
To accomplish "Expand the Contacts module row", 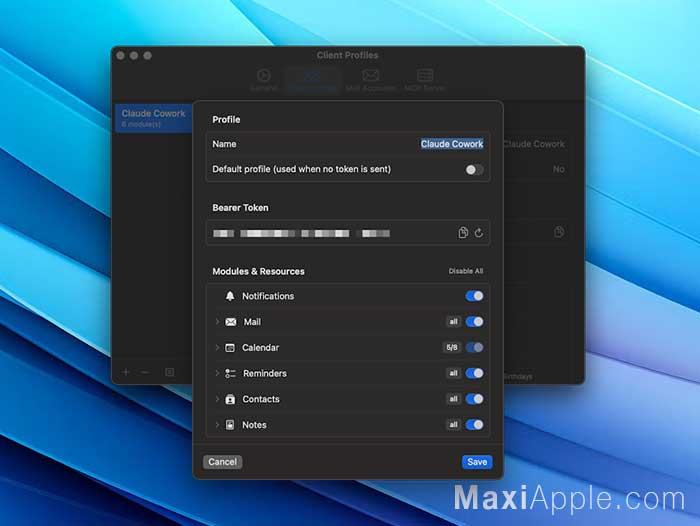I will click(217, 399).
